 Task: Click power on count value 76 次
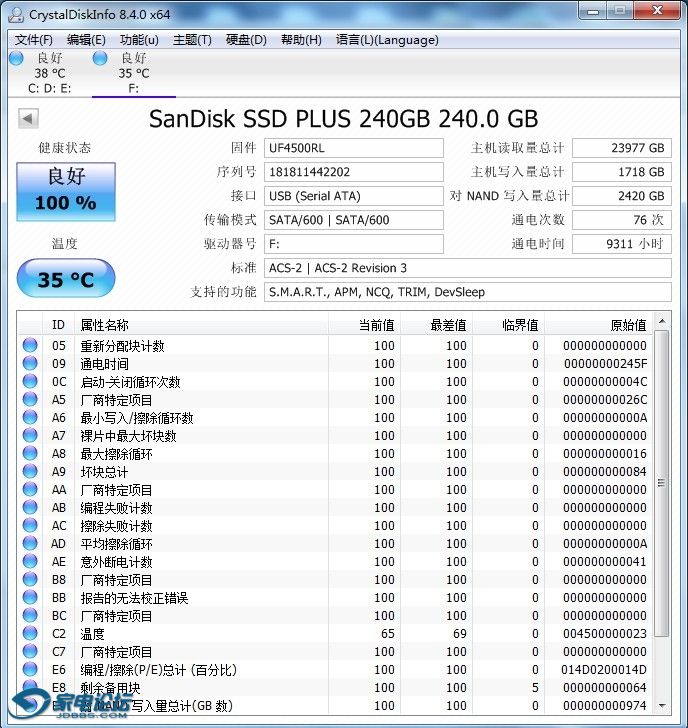tap(622, 220)
